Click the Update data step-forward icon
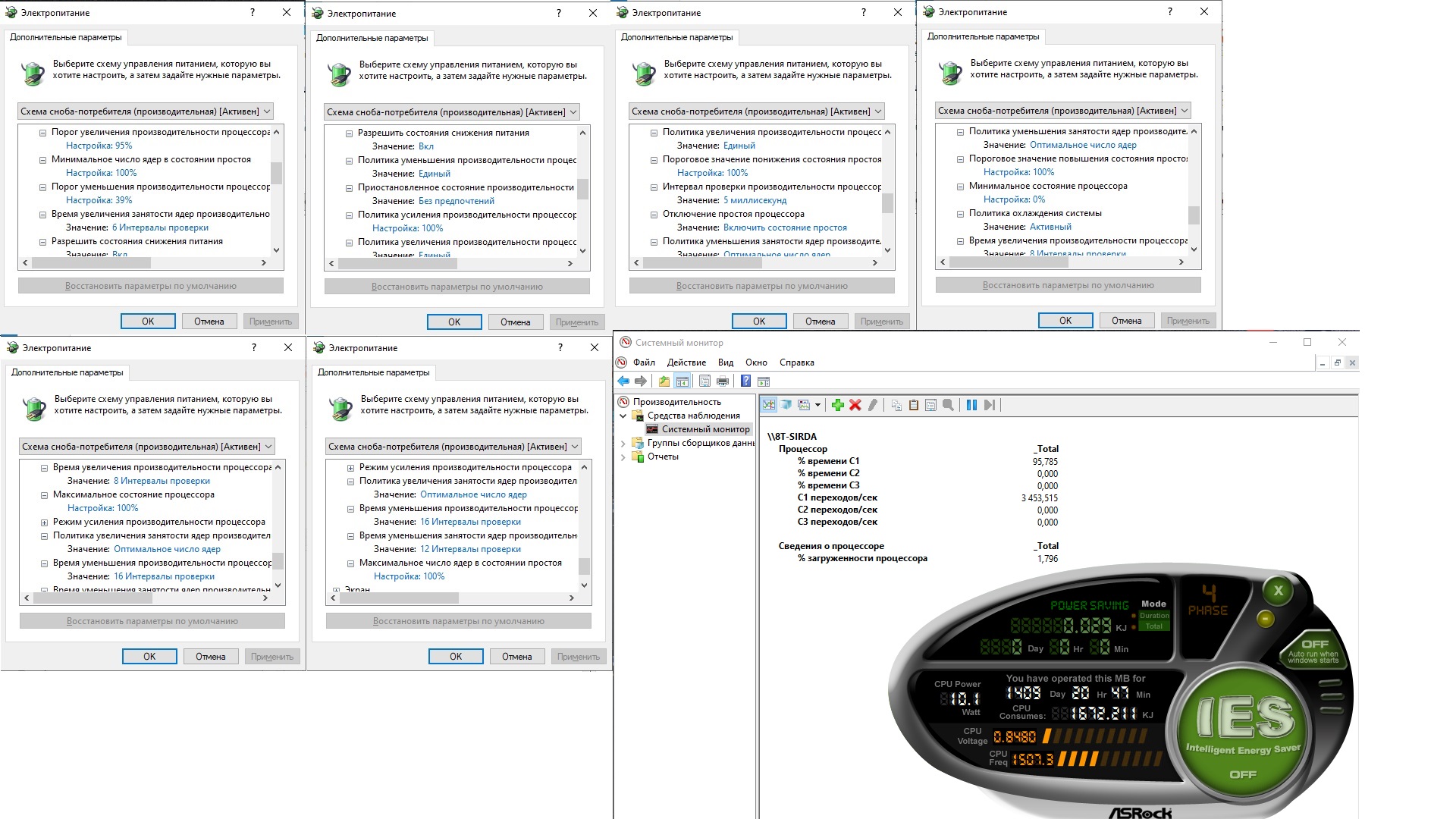Viewport: 1456px width, 819px height. (x=989, y=405)
